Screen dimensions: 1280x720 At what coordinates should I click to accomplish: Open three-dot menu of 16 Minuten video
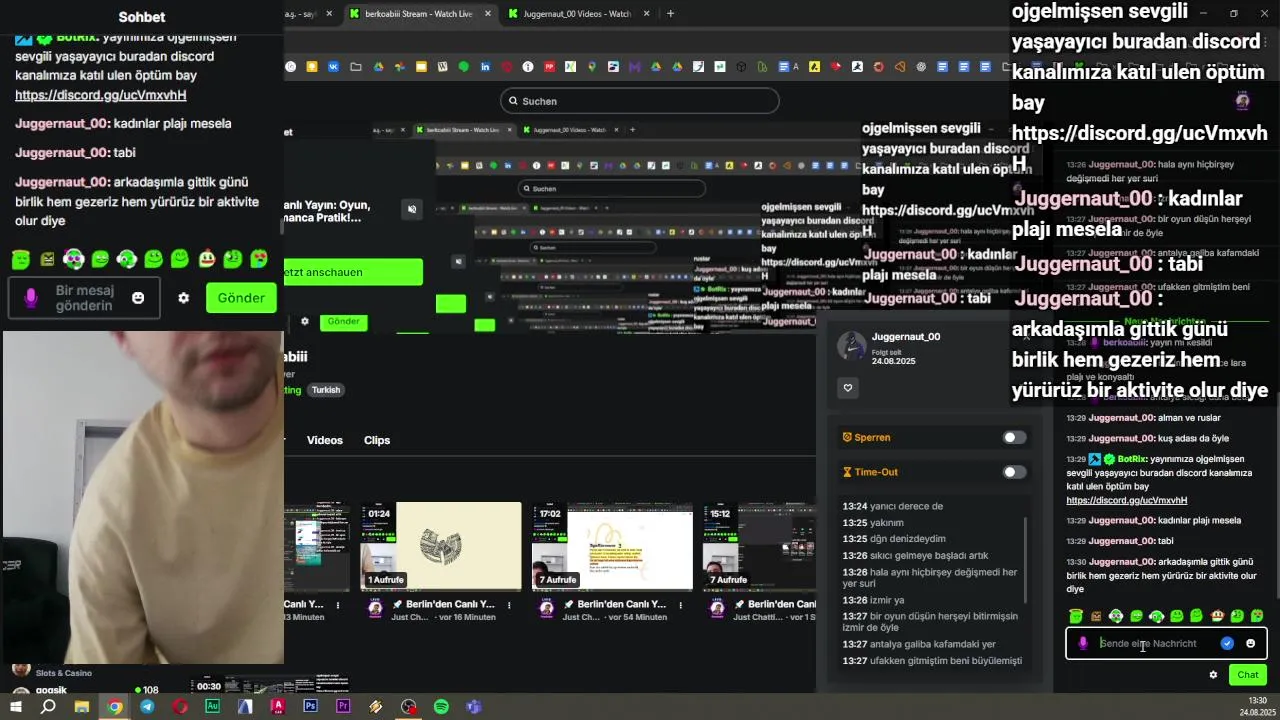pyautogui.click(x=509, y=605)
